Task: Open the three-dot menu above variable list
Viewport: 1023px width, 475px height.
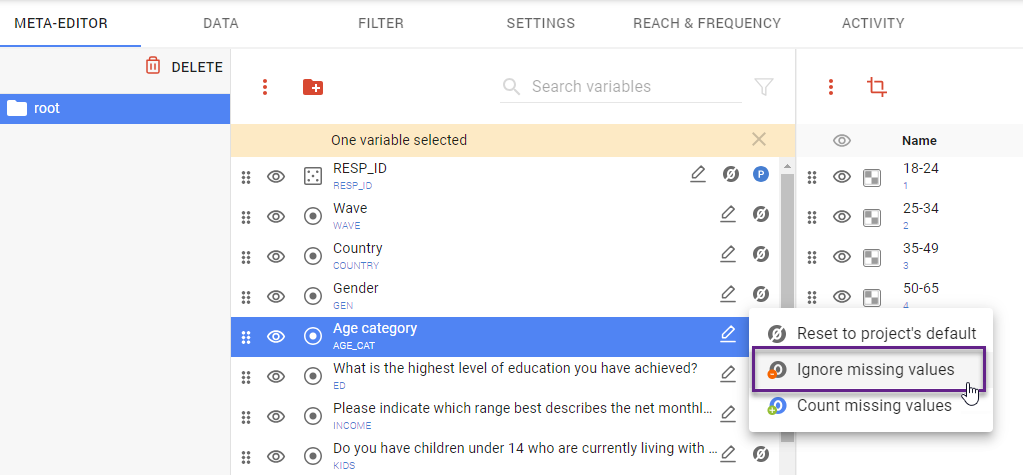Action: [x=265, y=87]
